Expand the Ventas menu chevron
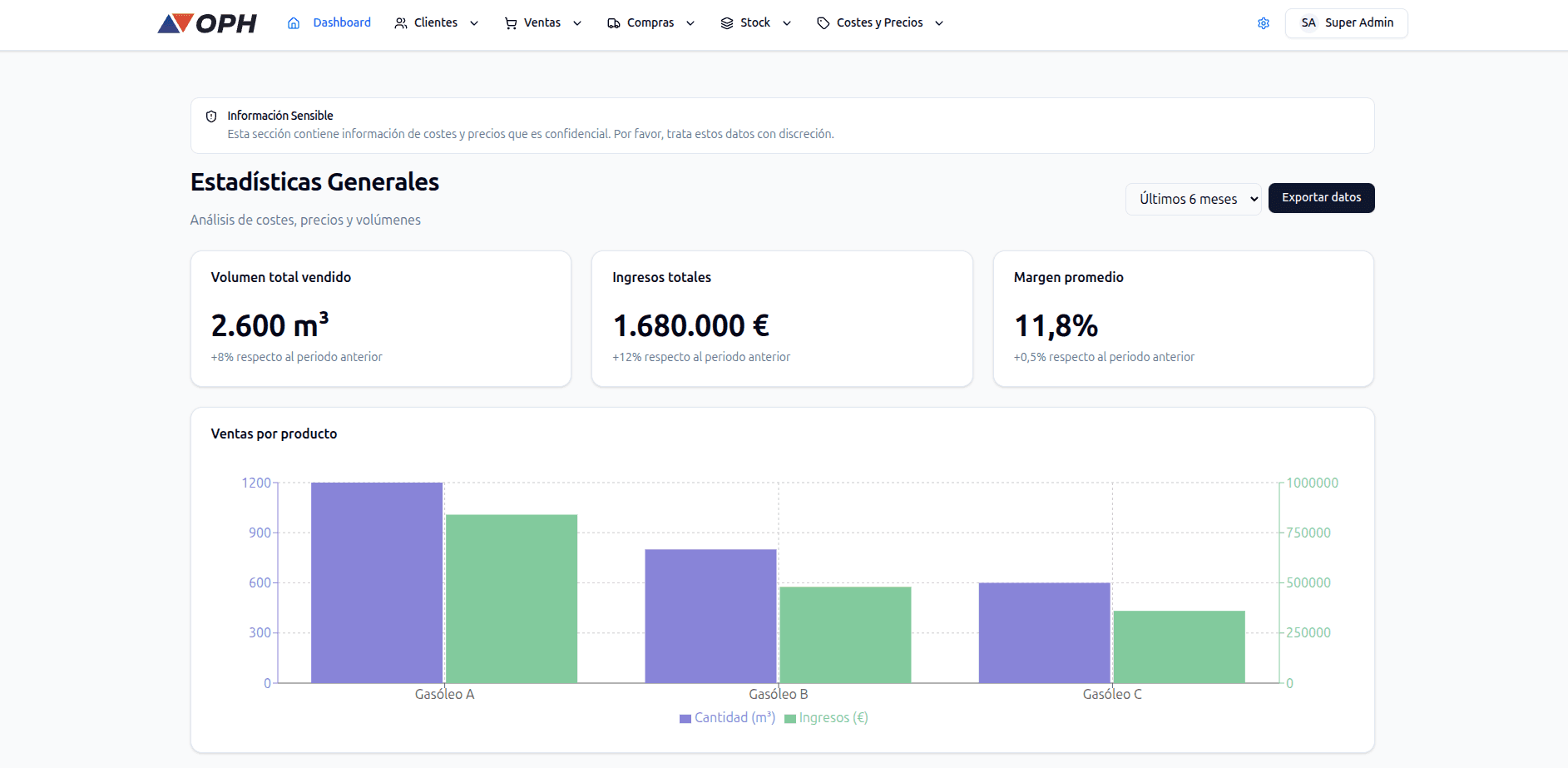Screen dimensions: 1568x768 click(x=577, y=22)
